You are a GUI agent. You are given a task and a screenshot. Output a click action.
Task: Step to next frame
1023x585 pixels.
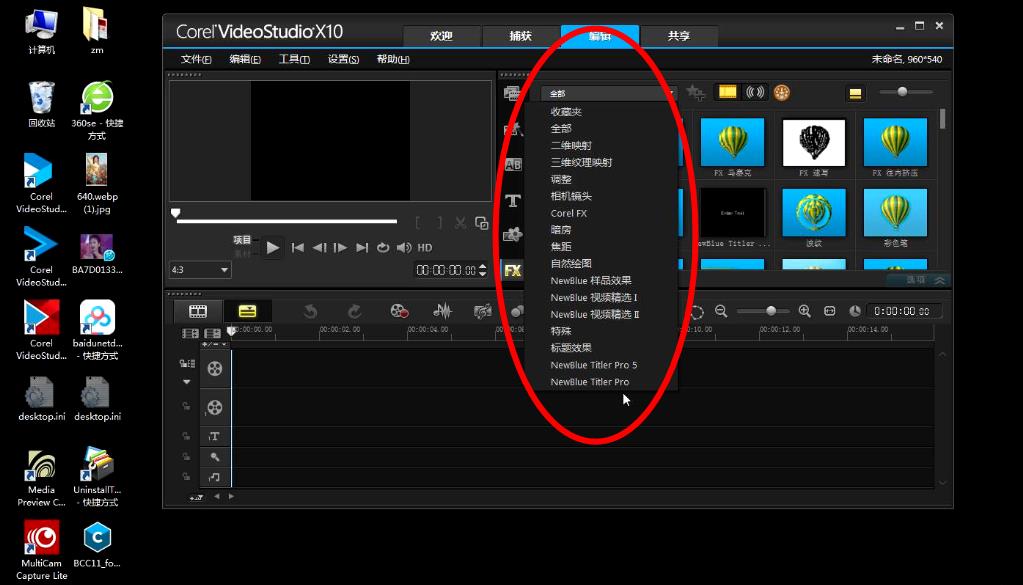340,247
